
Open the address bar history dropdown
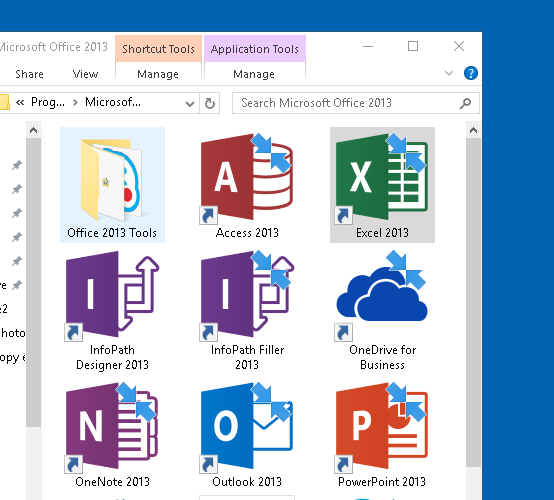(190, 104)
